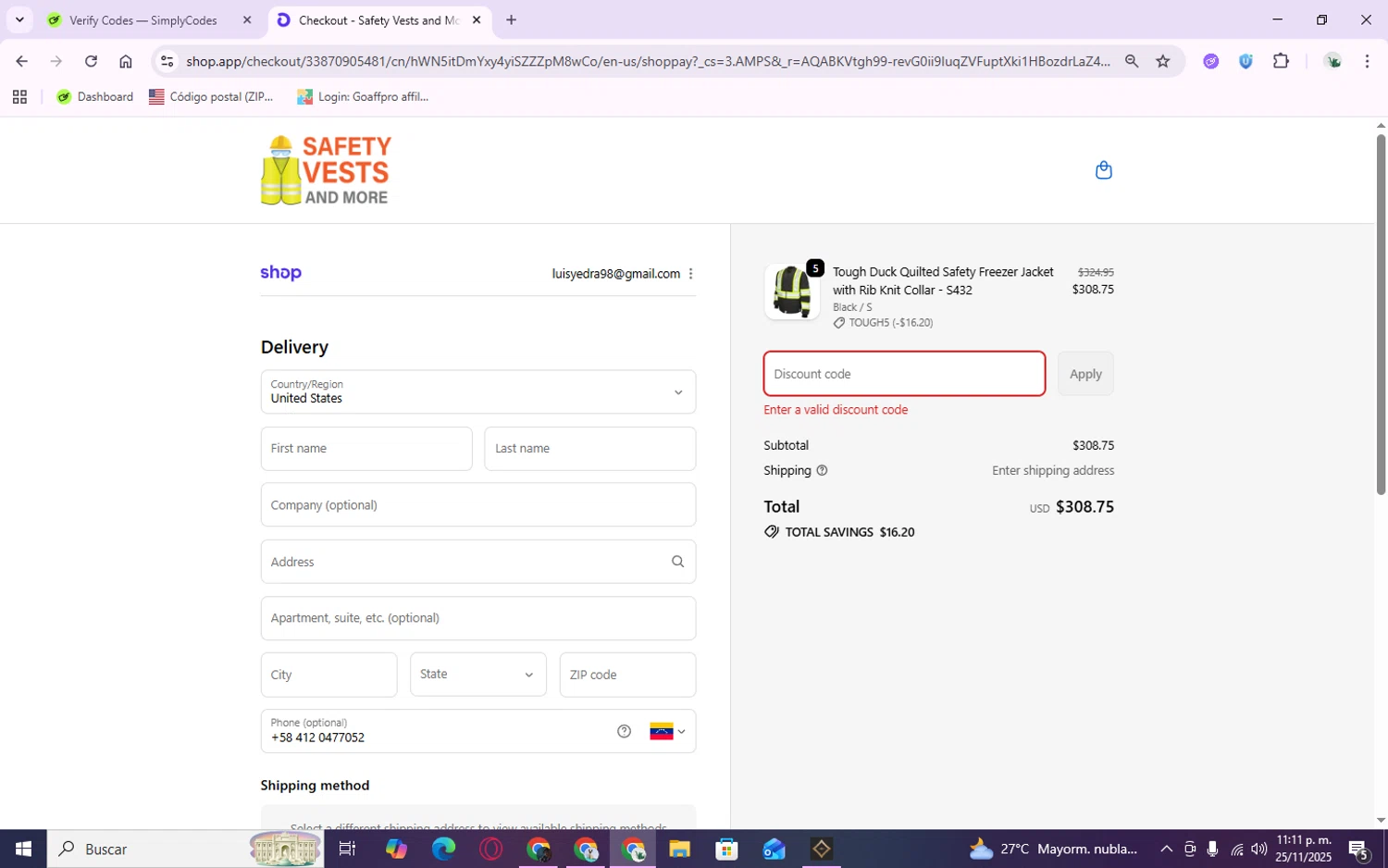Viewport: 1388px width, 868px height.
Task: Click the purple circular extension icon
Action: tap(1210, 61)
